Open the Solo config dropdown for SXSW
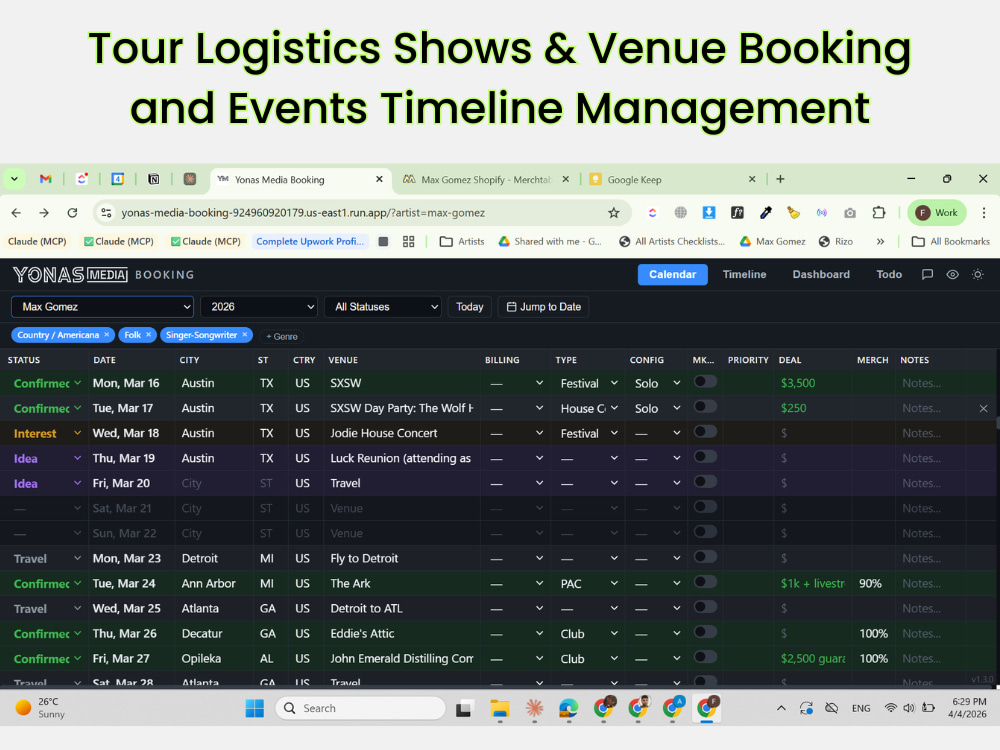This screenshot has width=1000, height=750. pos(658,383)
